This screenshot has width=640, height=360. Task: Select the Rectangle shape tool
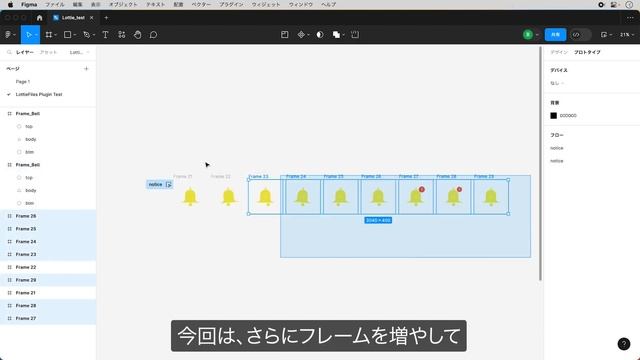coord(68,35)
